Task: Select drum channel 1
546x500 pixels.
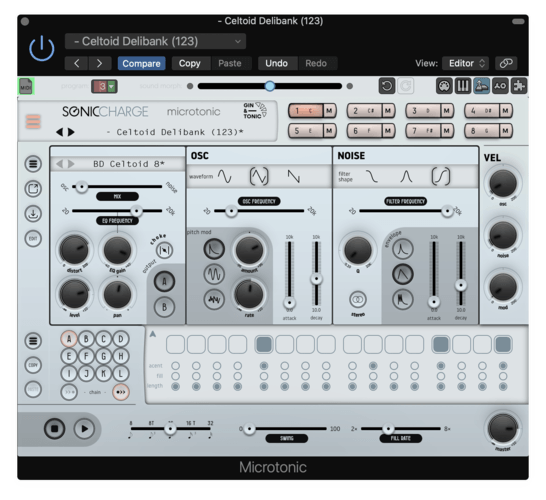Action: [x=306, y=111]
